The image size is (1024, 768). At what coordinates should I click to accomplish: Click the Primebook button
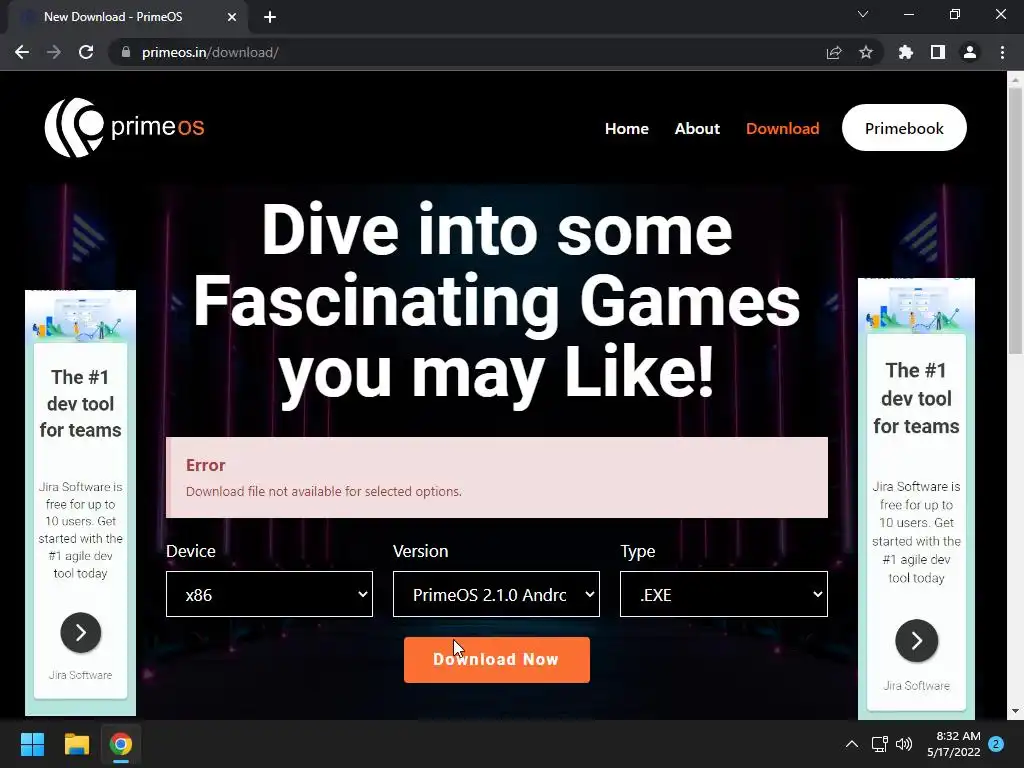click(904, 128)
